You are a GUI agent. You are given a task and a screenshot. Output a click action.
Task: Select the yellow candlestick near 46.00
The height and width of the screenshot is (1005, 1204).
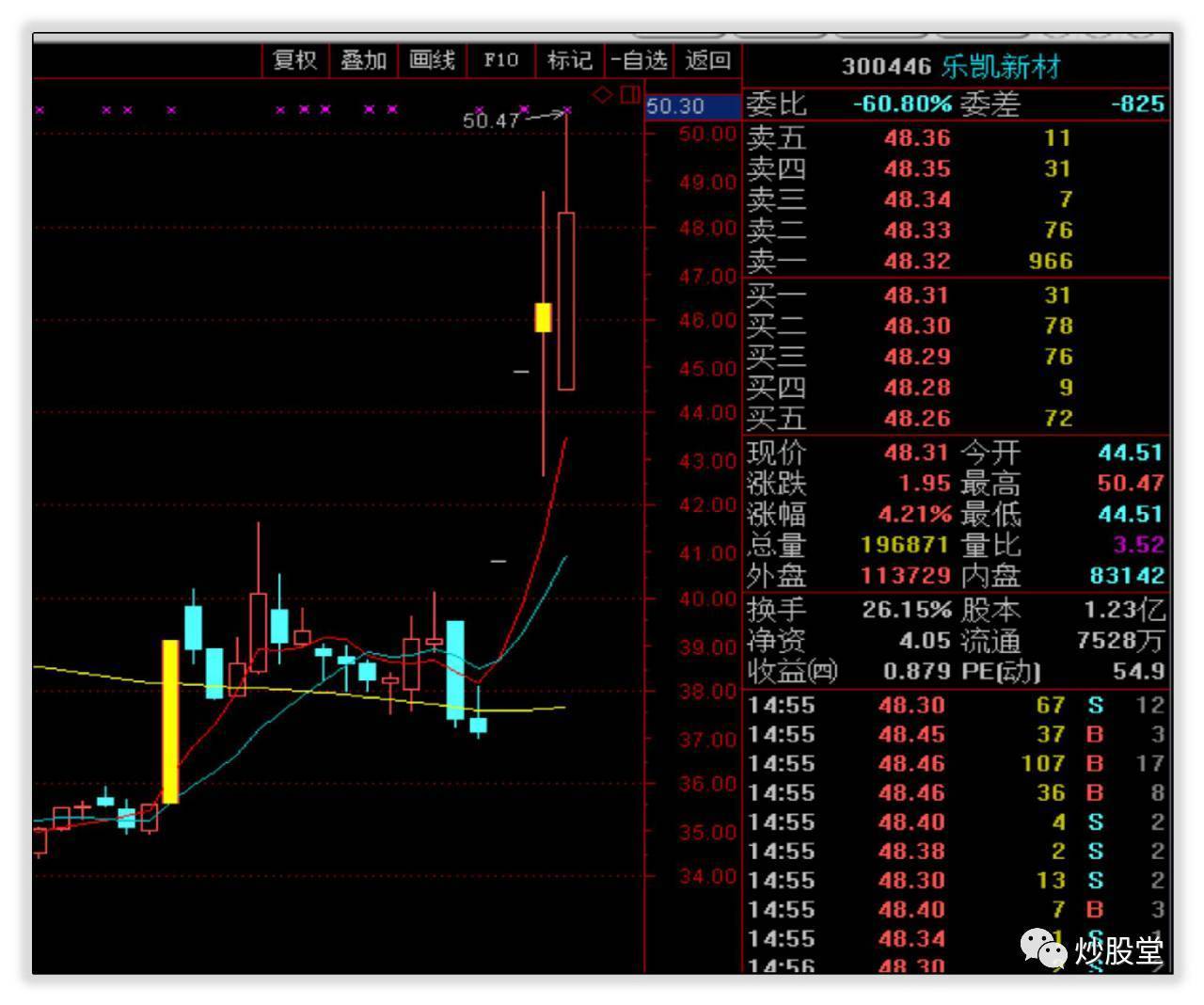543,317
